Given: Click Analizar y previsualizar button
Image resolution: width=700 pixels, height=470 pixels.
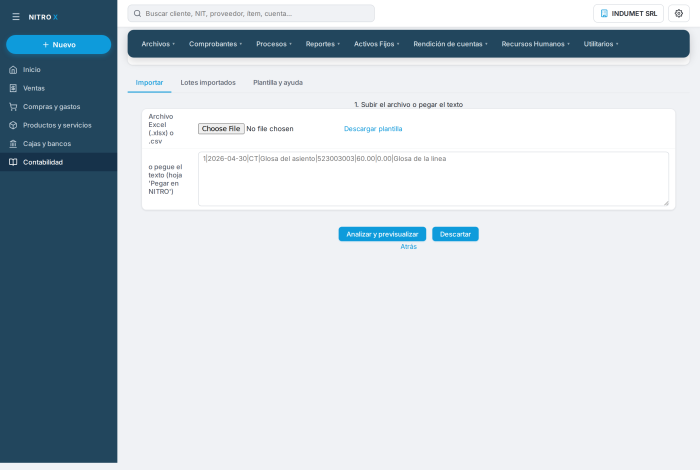Looking at the screenshot, I should point(382,234).
